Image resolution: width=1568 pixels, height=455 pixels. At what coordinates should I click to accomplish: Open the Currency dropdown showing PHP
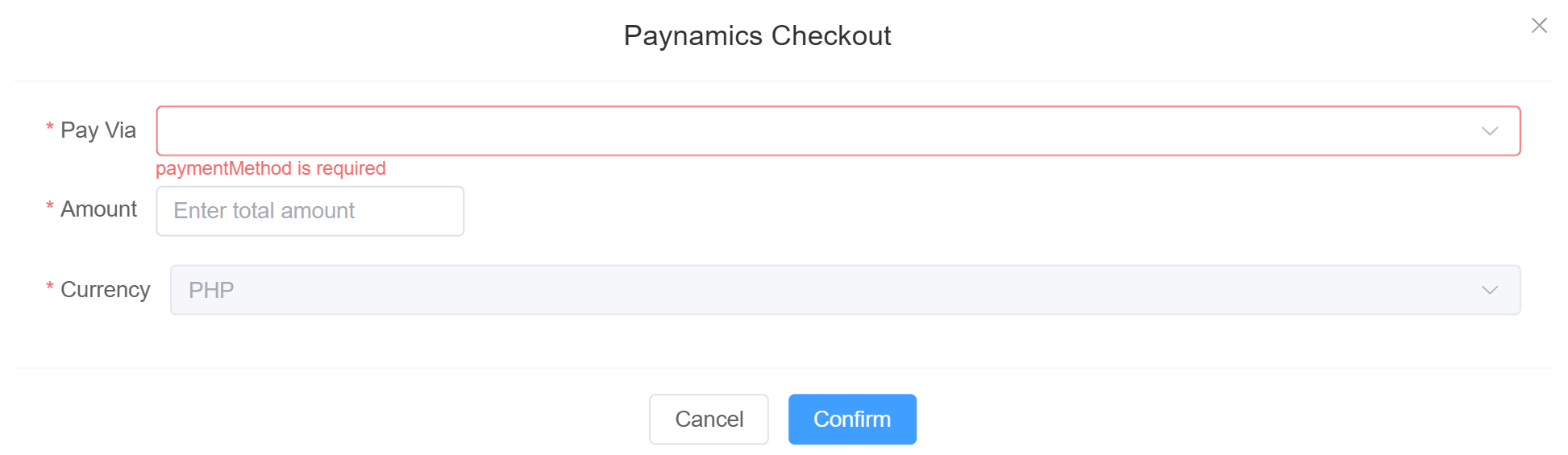tap(846, 290)
